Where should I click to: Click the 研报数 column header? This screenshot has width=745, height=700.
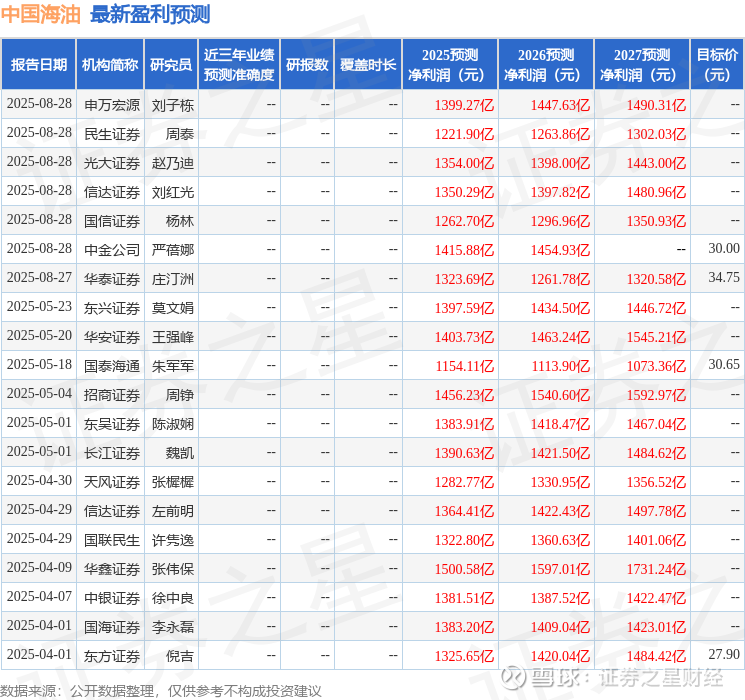307,65
